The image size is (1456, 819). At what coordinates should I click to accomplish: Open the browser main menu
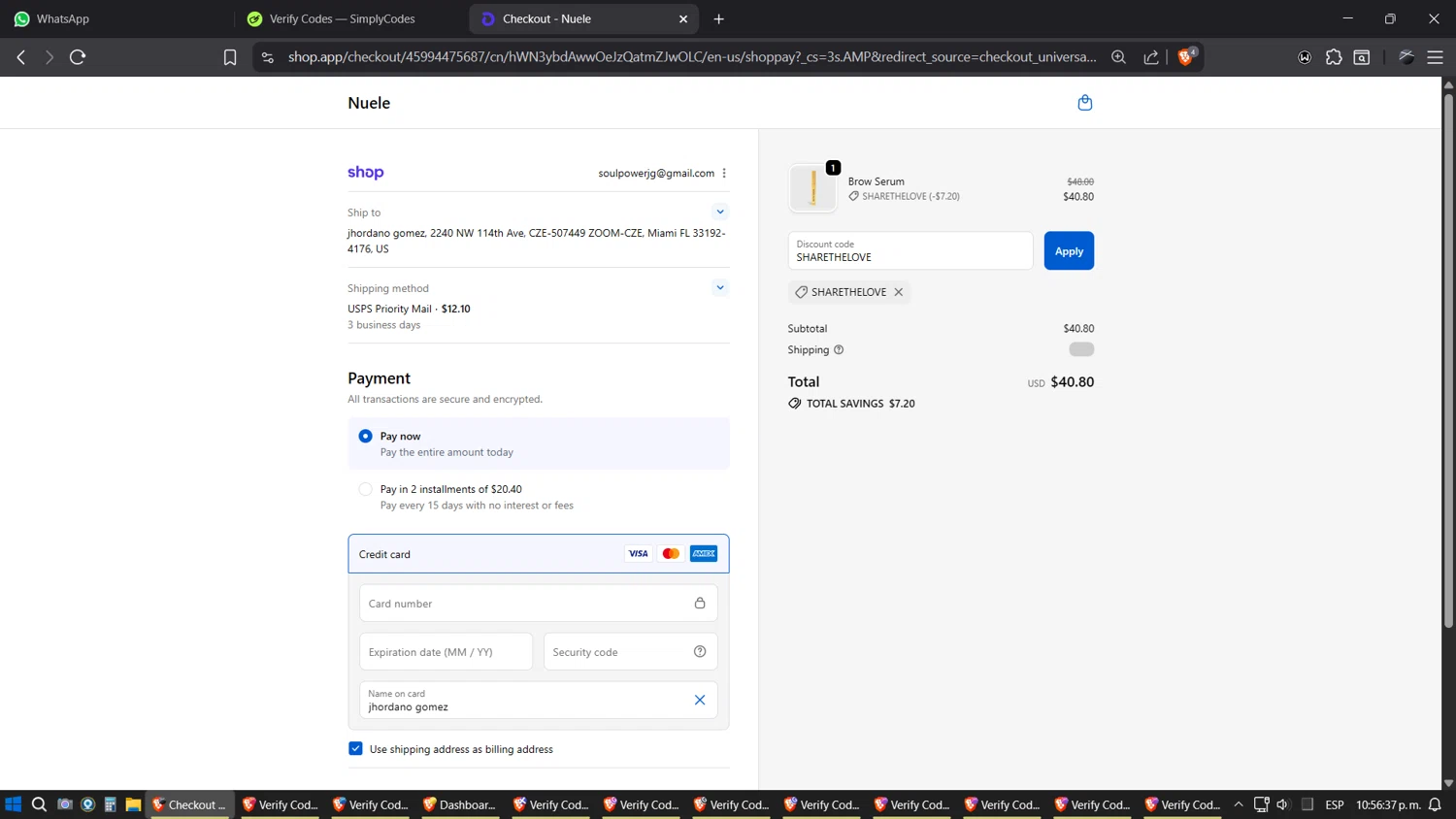(1435, 57)
